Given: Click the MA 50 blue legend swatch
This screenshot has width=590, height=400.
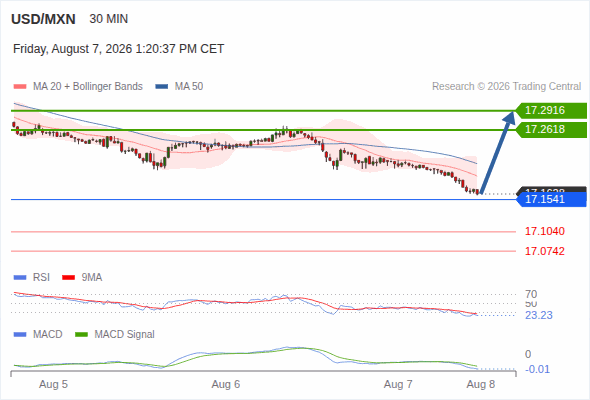Looking at the screenshot, I should [x=162, y=87].
